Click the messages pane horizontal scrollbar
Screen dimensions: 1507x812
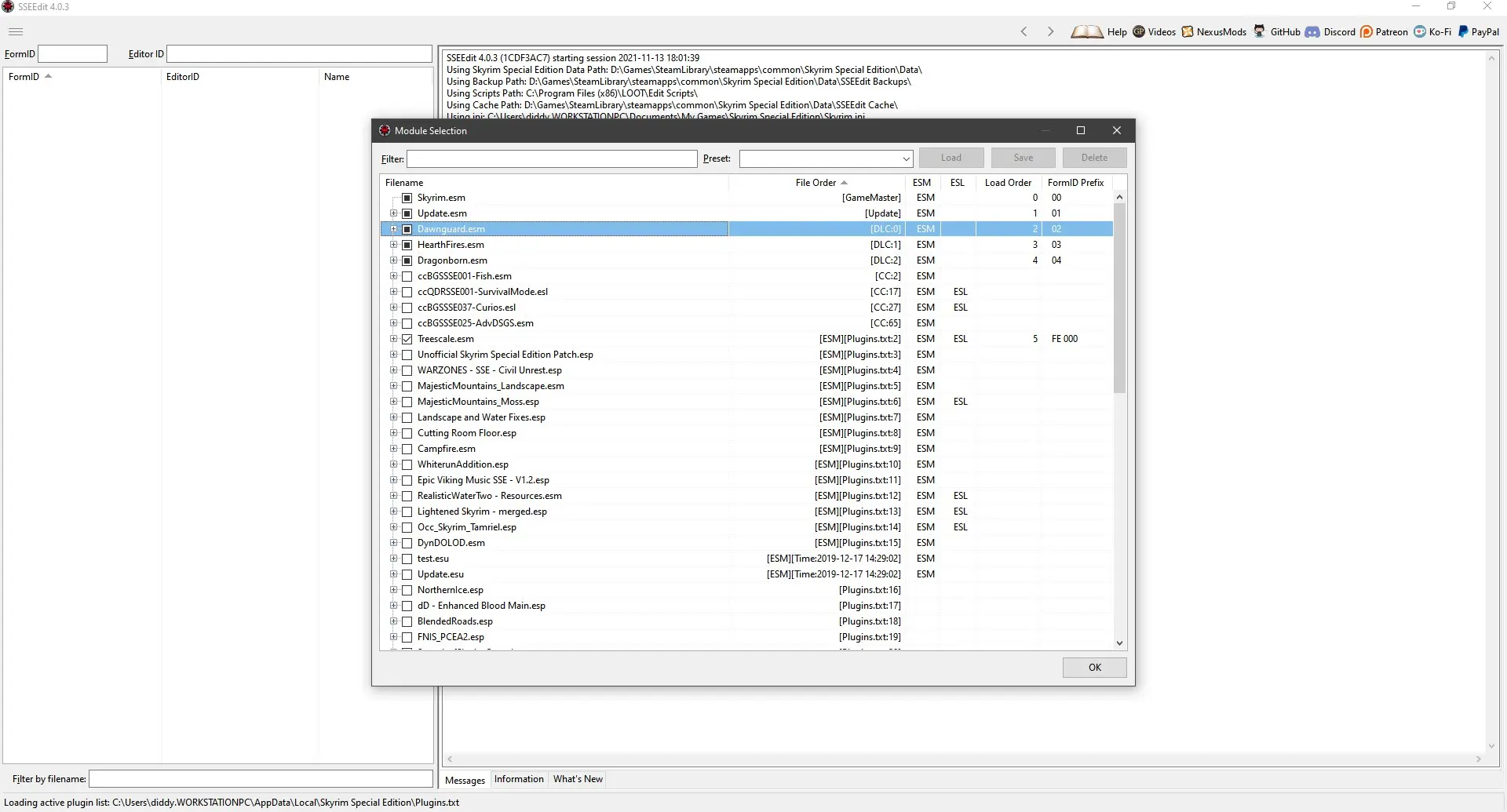pos(962,759)
